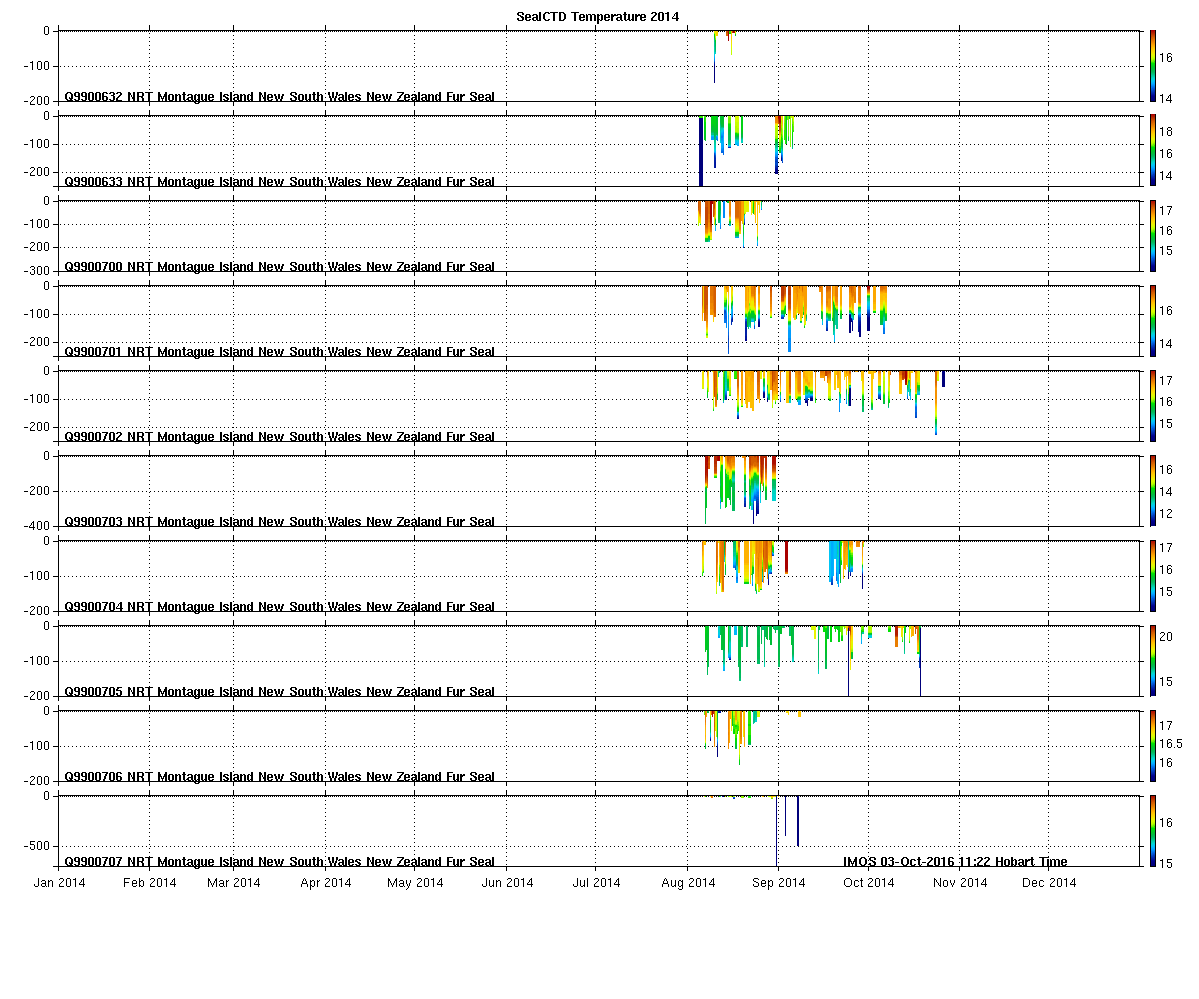Image resolution: width=1199 pixels, height=999 pixels.
Task: Click the Q9900701 Montague Island panel label
Action: [279, 351]
